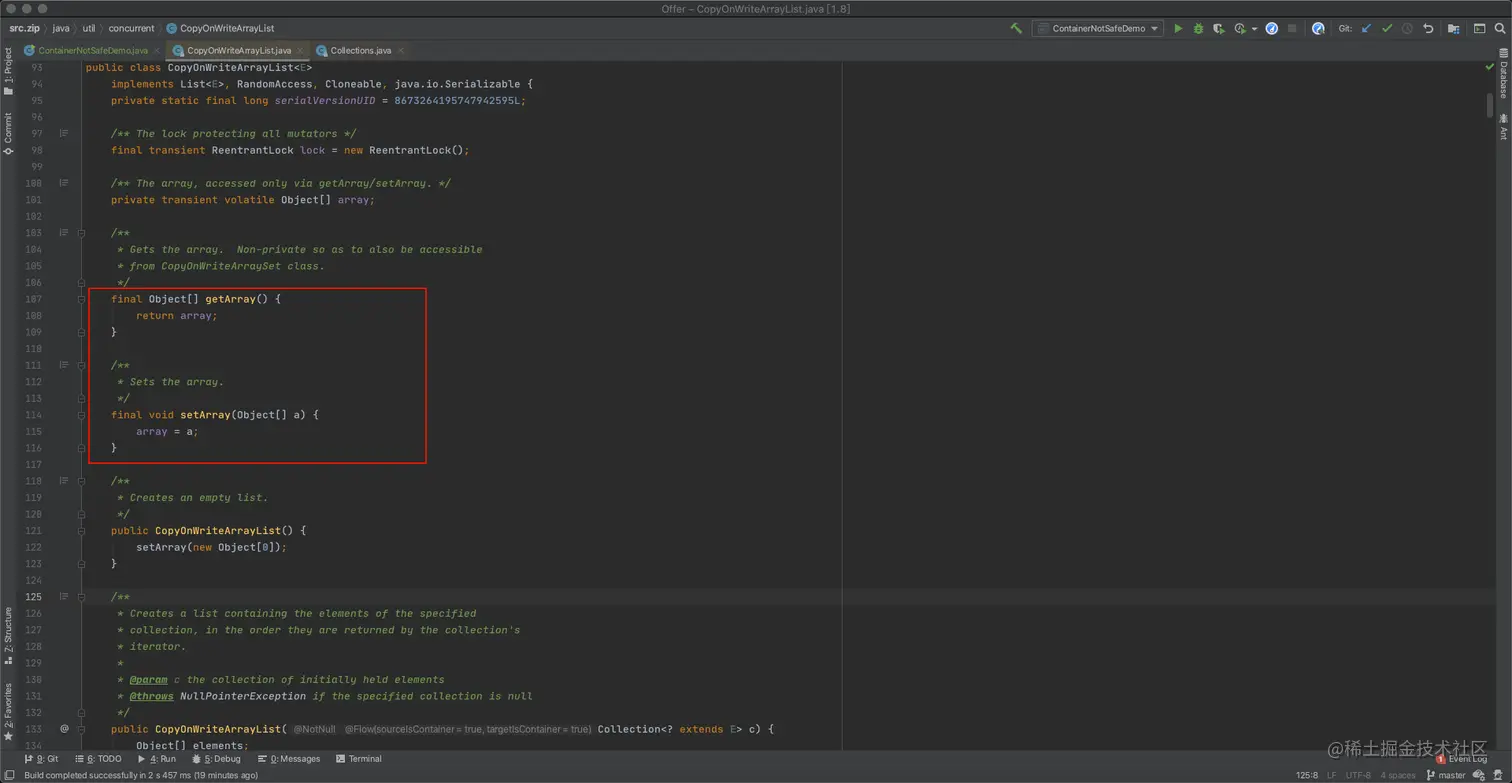Open the Project Structure folder icon

(x=1454, y=28)
